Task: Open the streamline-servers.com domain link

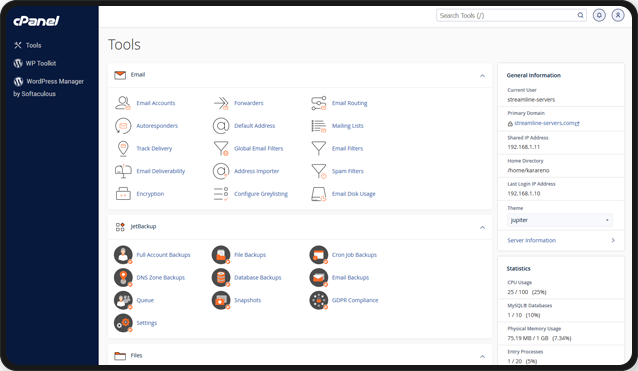Action: [x=544, y=123]
